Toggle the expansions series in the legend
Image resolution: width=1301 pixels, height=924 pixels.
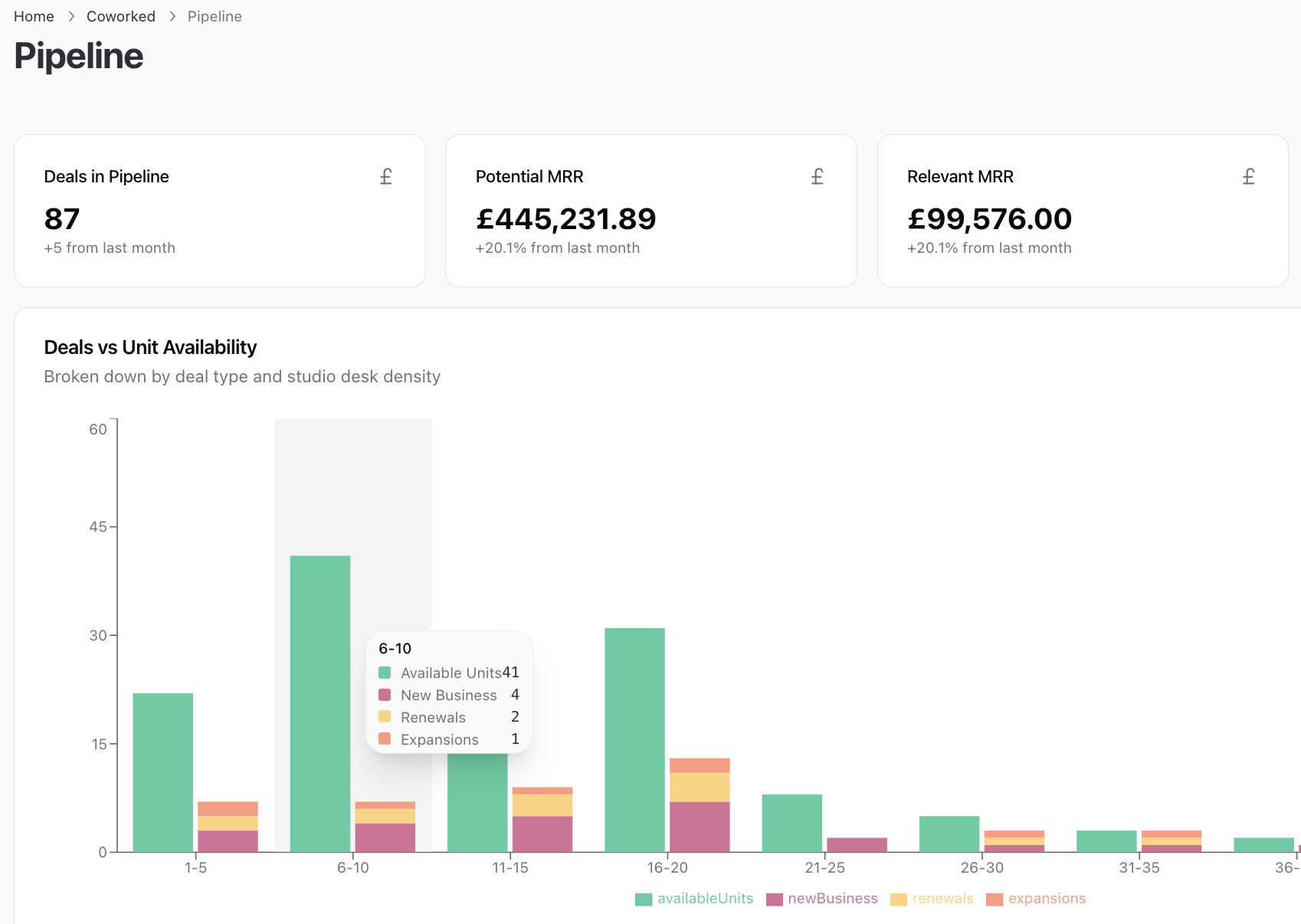coord(1047,898)
